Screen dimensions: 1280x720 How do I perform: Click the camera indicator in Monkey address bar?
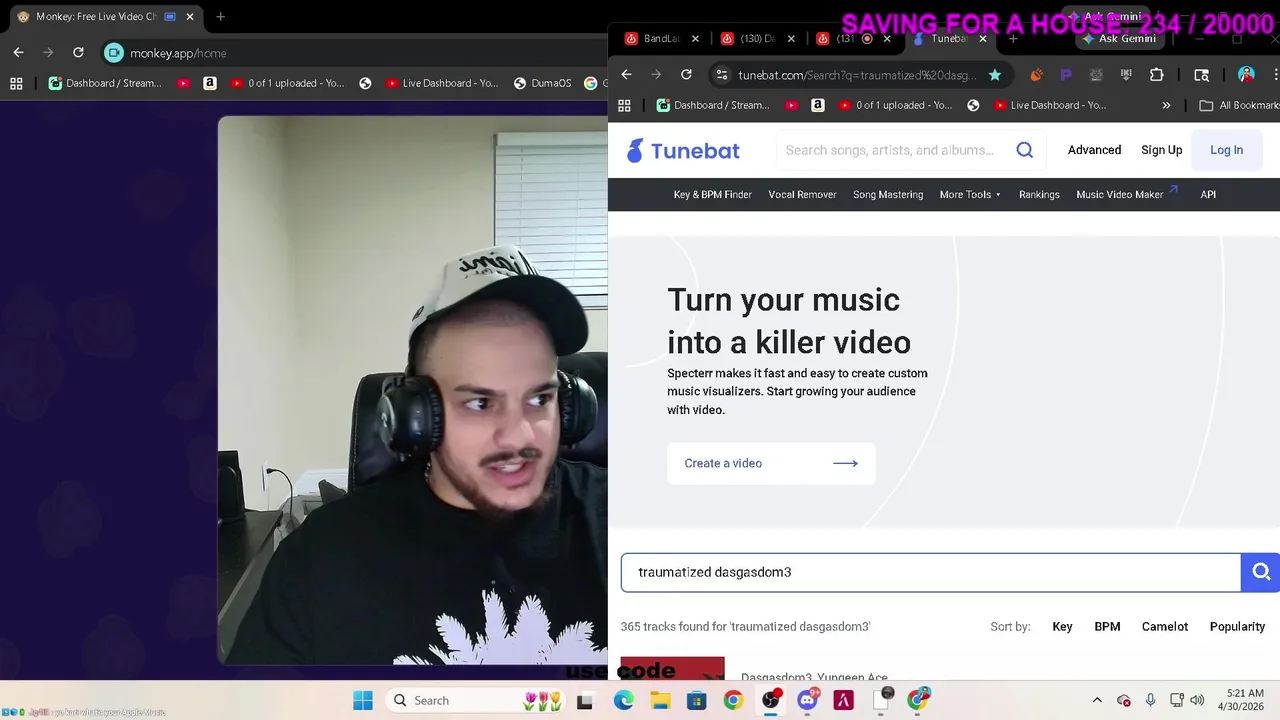(114, 53)
